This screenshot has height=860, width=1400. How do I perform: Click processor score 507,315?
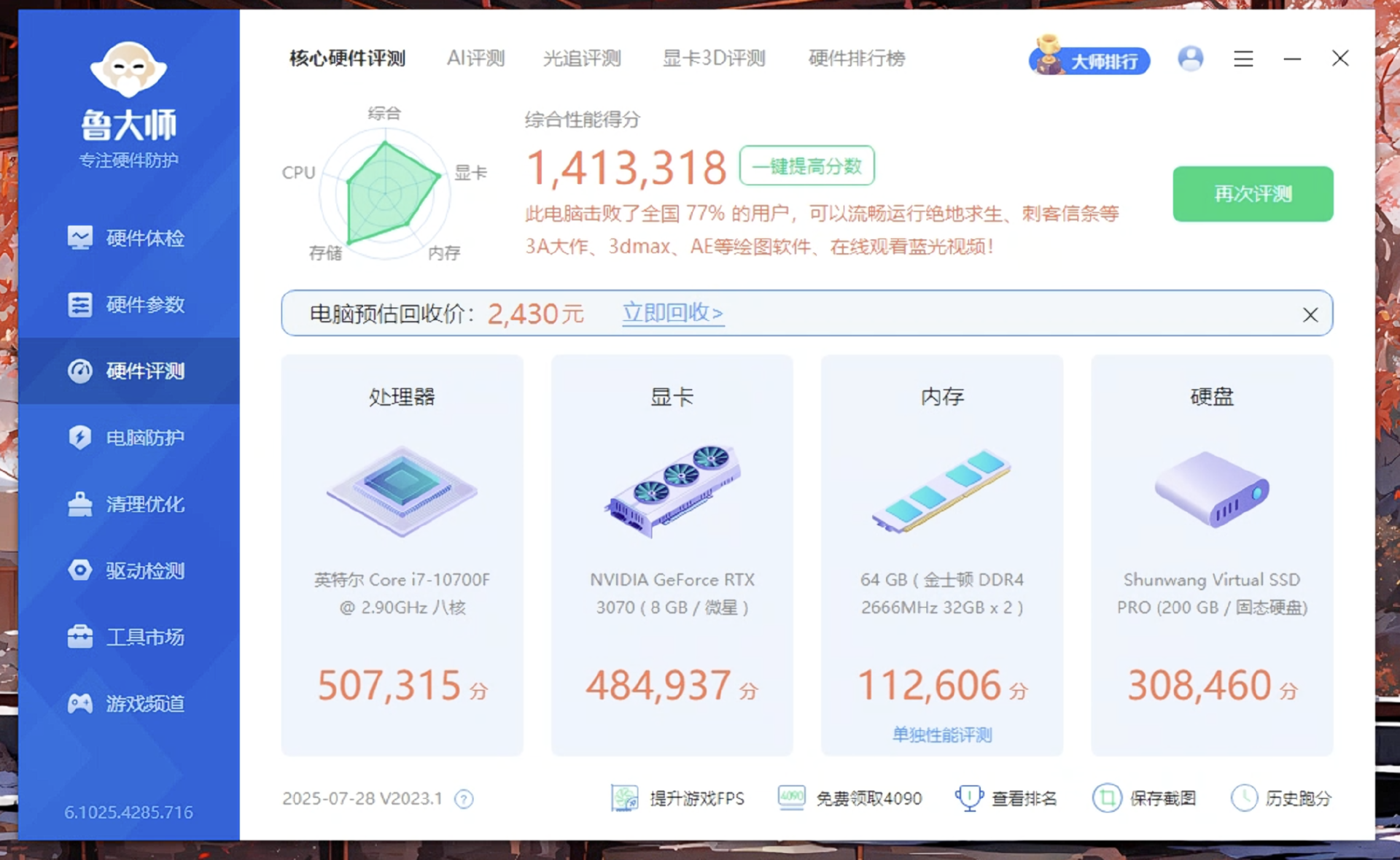point(389,686)
